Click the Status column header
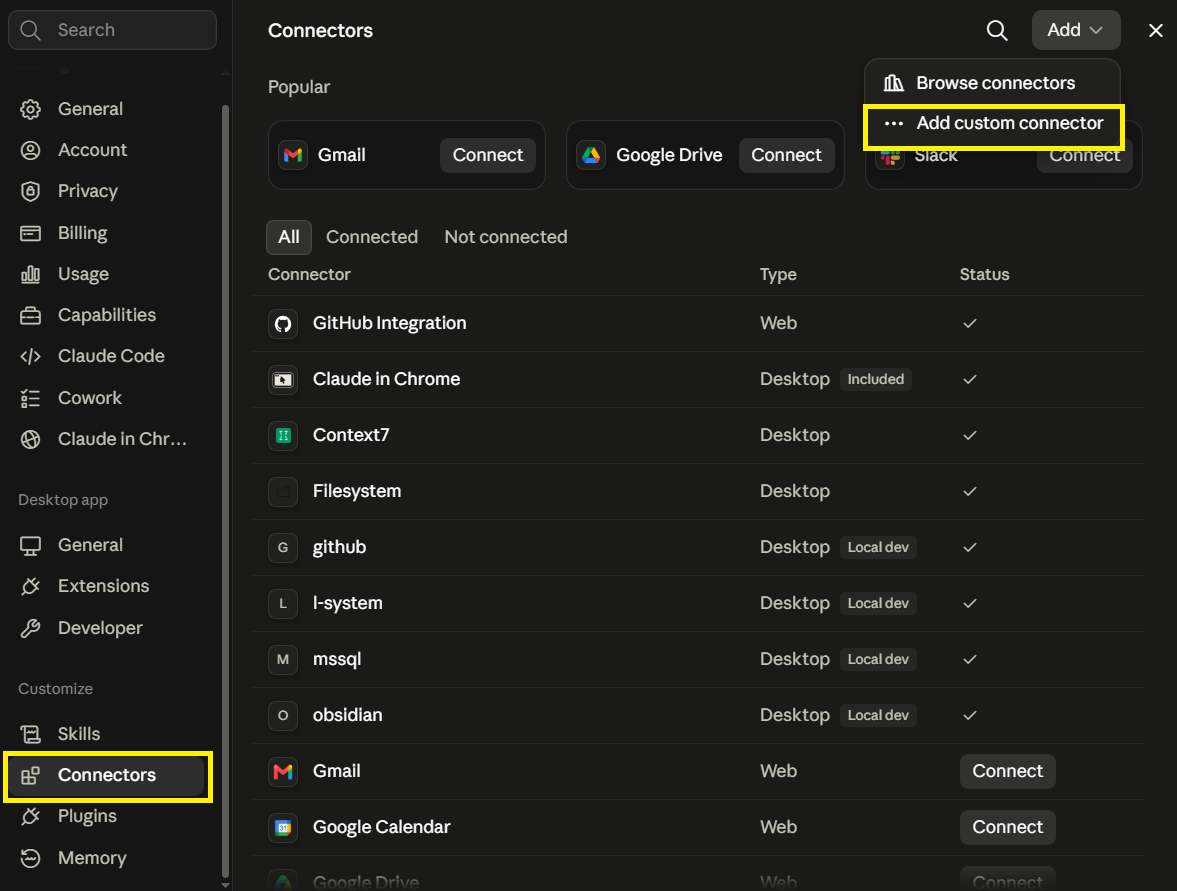1177x891 pixels. click(x=984, y=275)
